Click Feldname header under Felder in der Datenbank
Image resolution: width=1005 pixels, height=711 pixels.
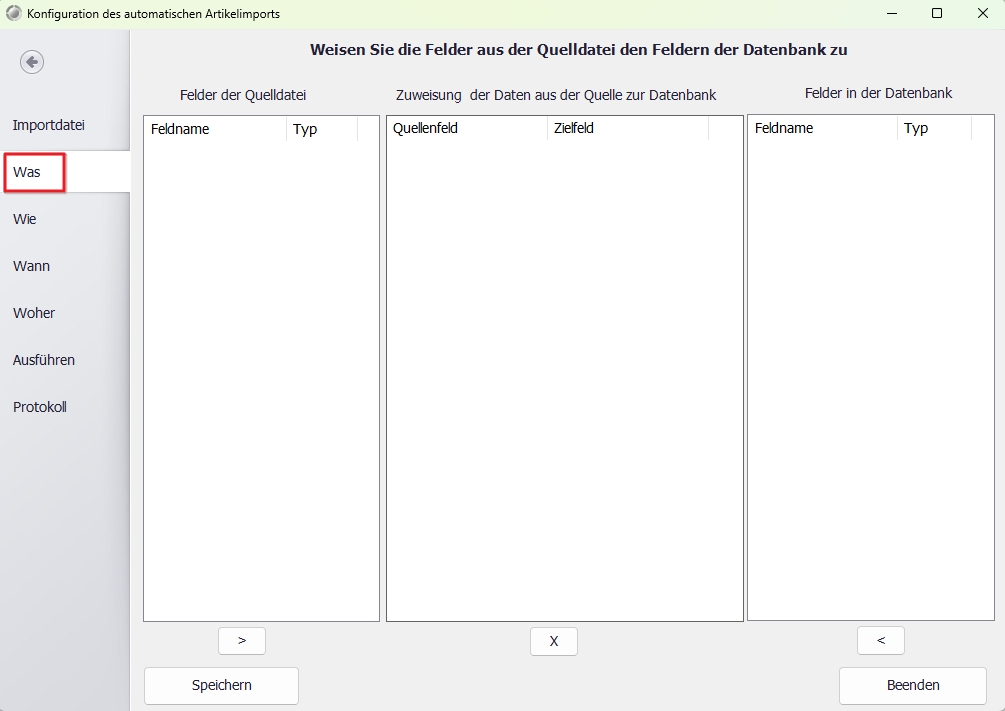823,128
